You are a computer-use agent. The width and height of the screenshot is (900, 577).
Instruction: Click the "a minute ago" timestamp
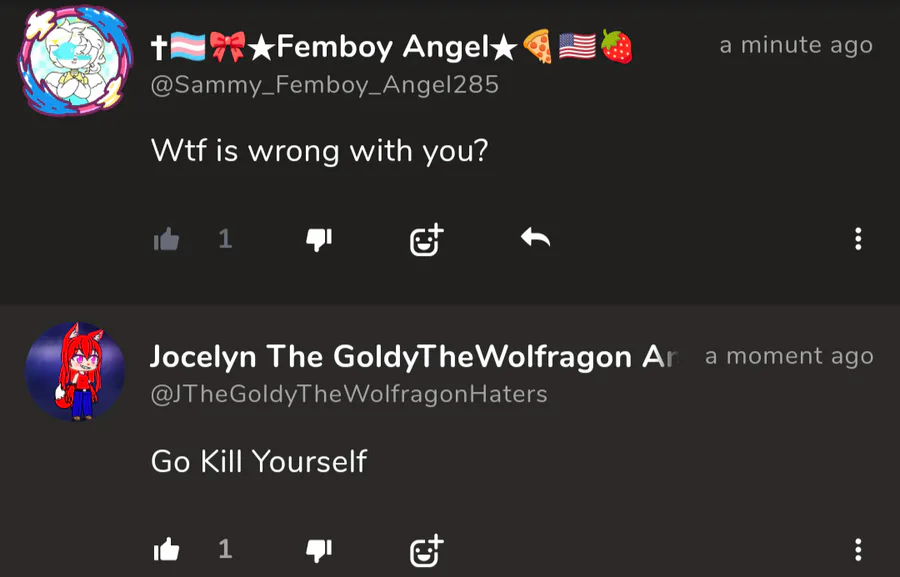[x=796, y=45]
